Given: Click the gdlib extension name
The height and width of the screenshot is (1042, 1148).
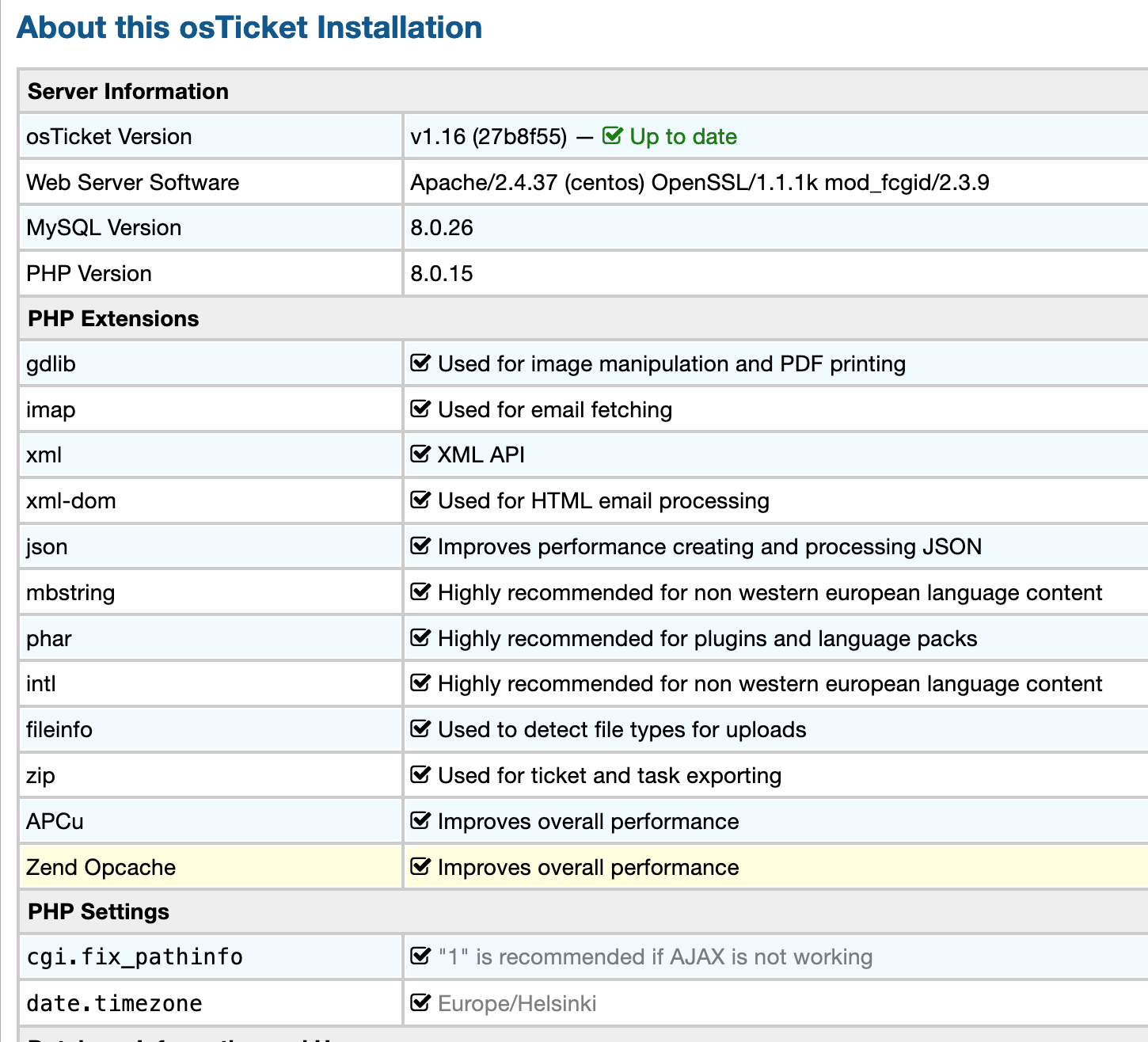Looking at the screenshot, I should tap(51, 363).
